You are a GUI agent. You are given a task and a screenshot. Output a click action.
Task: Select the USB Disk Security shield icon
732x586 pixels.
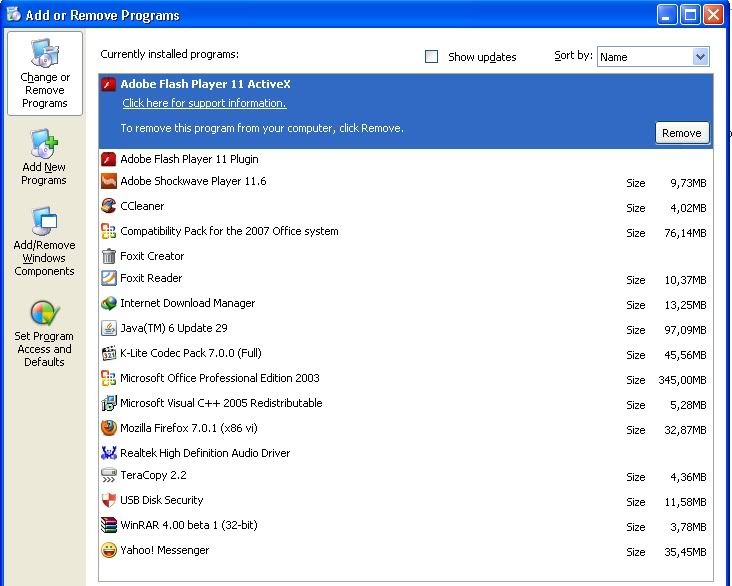[109, 500]
